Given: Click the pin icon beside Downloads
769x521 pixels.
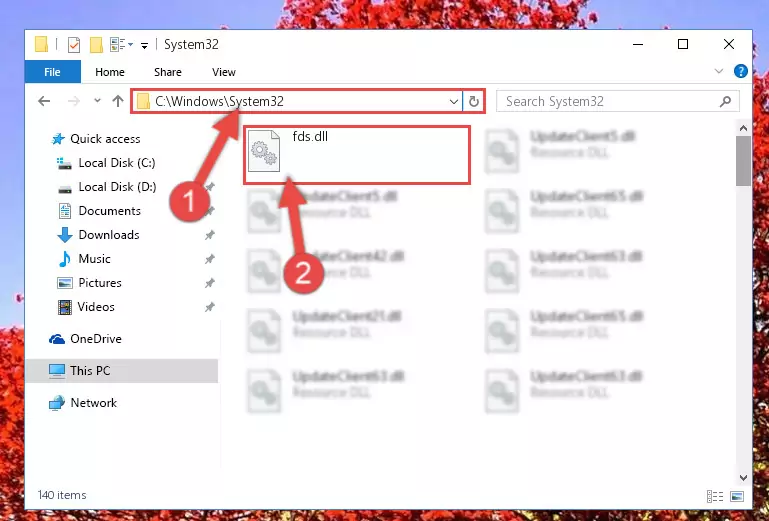Looking at the screenshot, I should [x=209, y=235].
